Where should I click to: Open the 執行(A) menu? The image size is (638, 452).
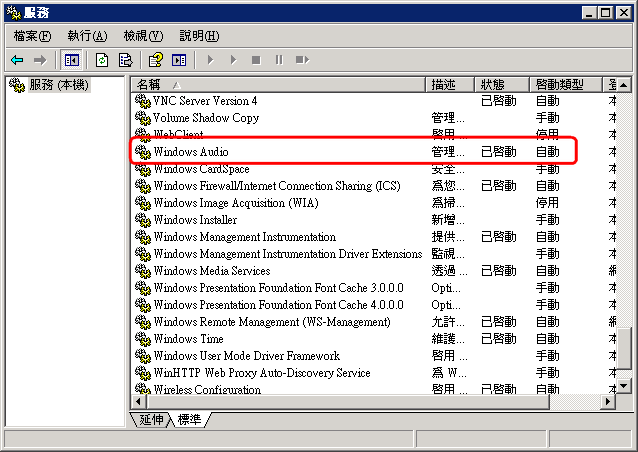pyautogui.click(x=87, y=36)
